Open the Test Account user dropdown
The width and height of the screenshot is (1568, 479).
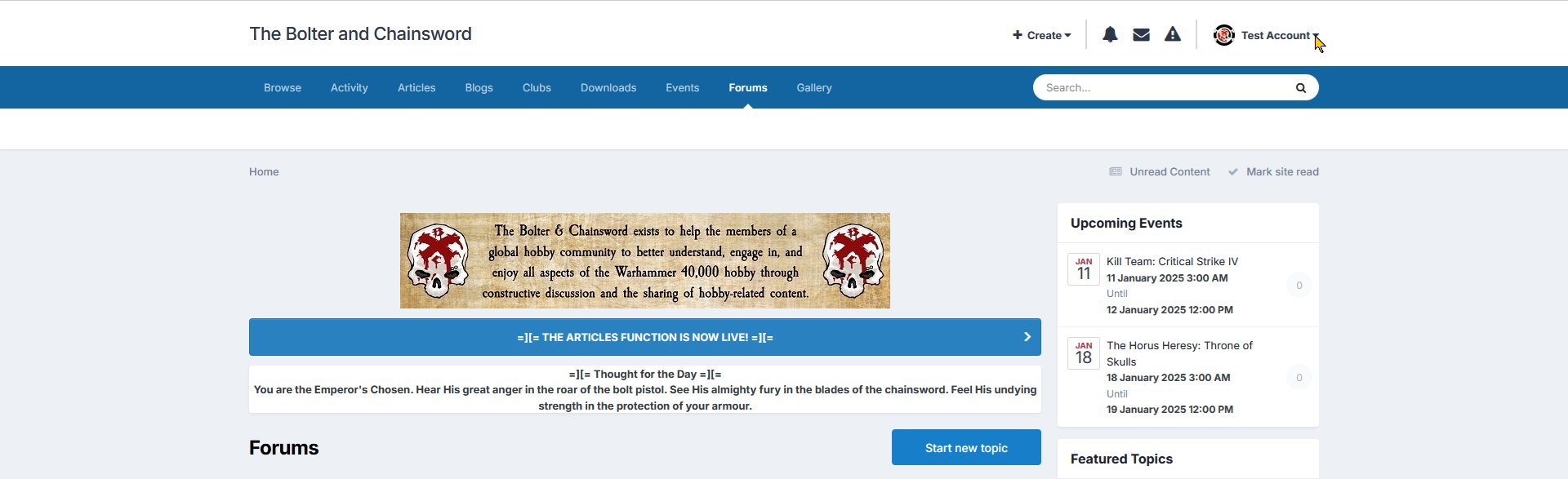(x=1278, y=35)
